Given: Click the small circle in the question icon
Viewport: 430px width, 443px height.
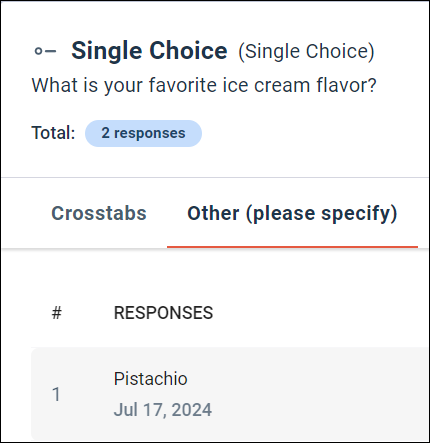Looking at the screenshot, I should (x=38, y=51).
